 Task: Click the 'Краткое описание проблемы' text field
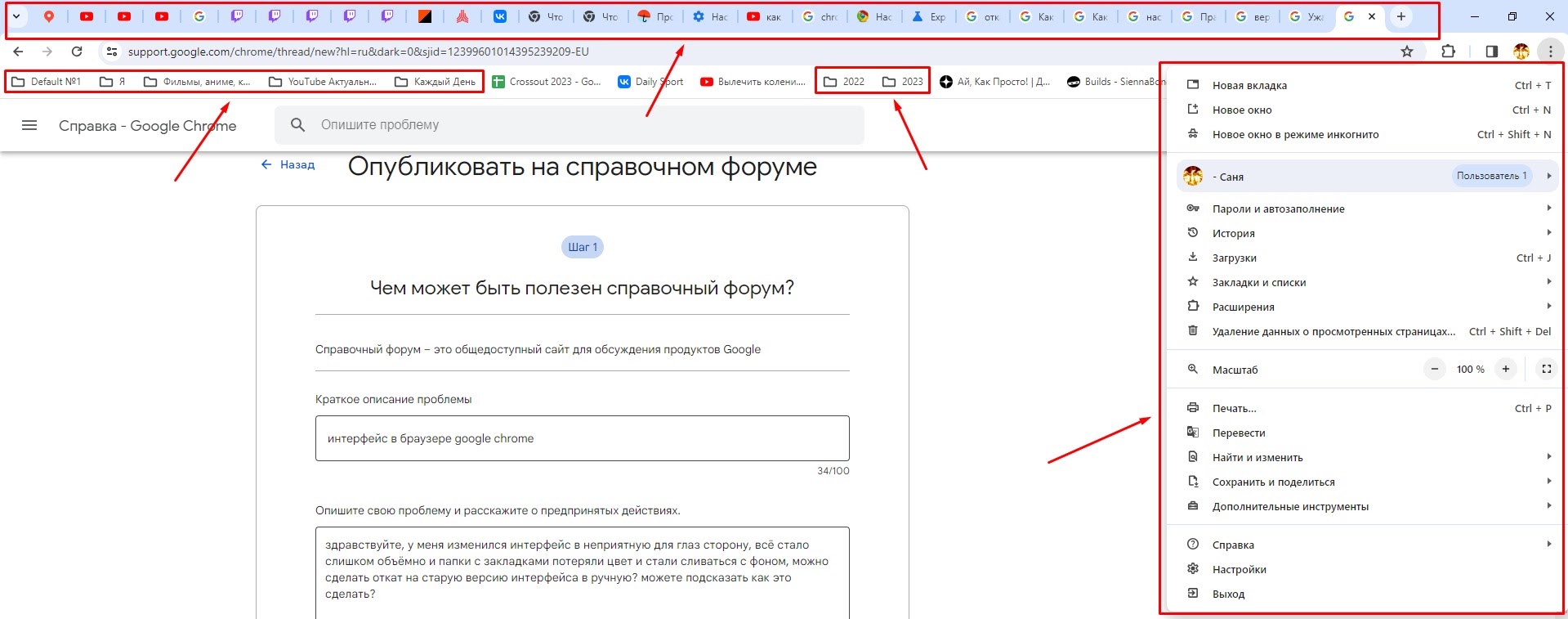coord(583,438)
